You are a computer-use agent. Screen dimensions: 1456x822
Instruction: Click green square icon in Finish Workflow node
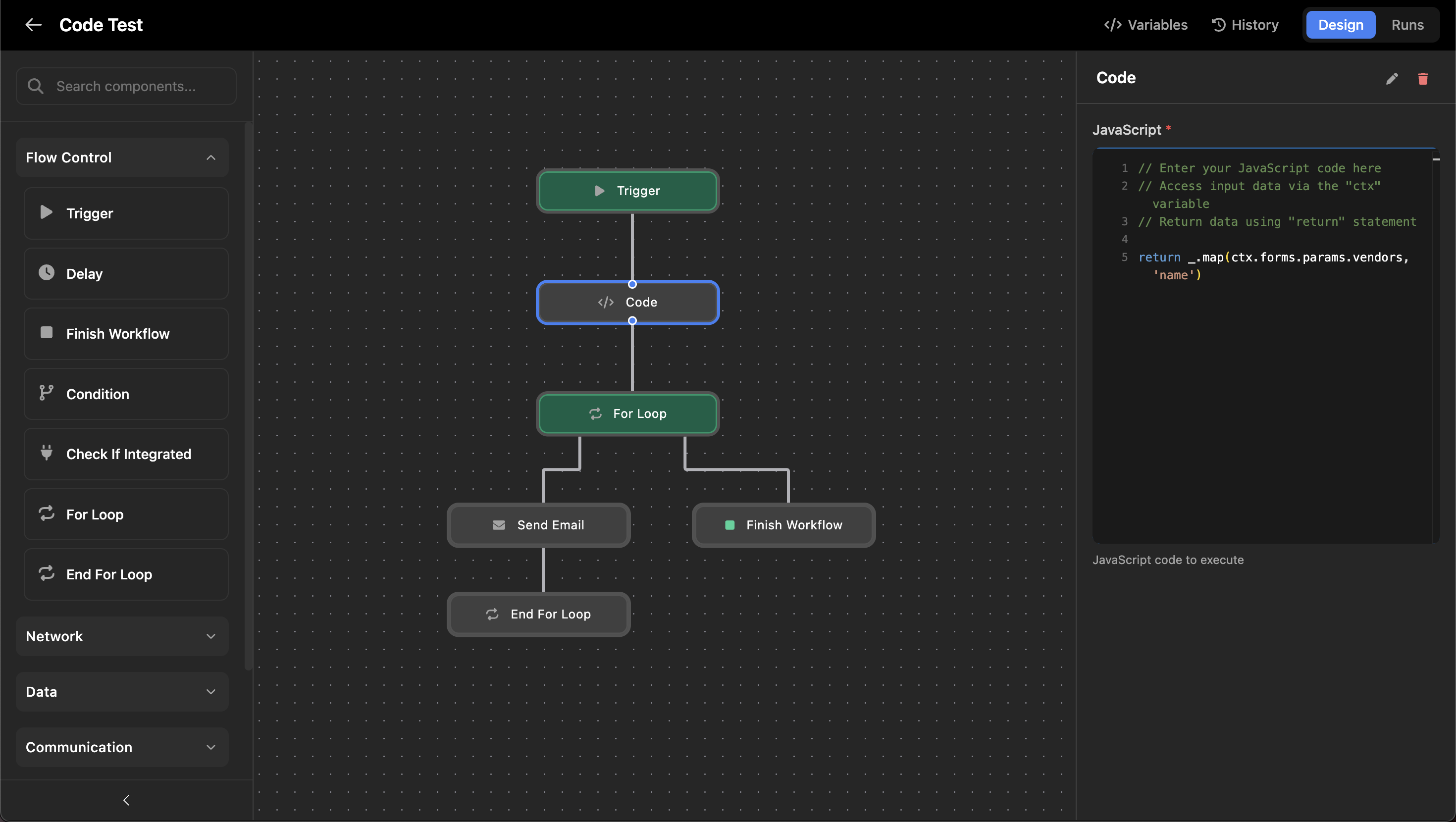pyautogui.click(x=729, y=525)
